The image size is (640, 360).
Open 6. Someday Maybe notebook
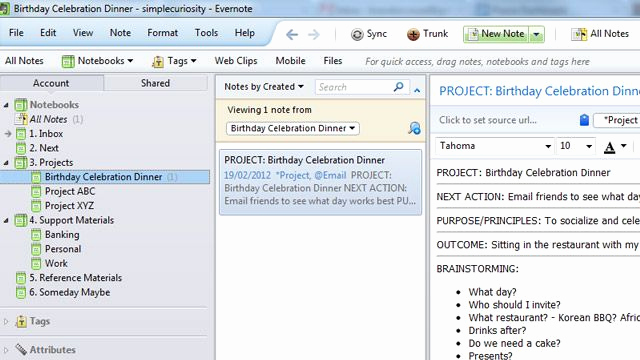(69, 292)
